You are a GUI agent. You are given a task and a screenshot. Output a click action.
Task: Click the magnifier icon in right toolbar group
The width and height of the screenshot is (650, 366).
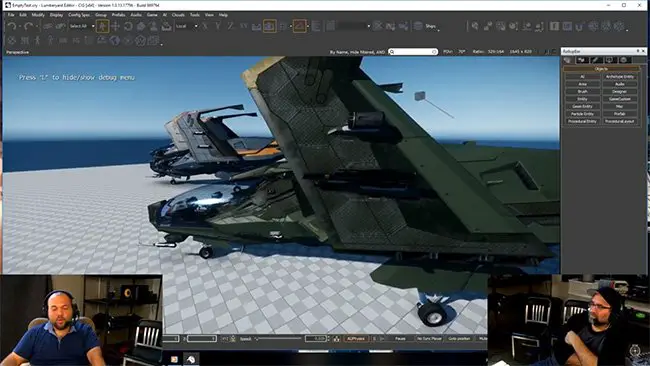475,26
